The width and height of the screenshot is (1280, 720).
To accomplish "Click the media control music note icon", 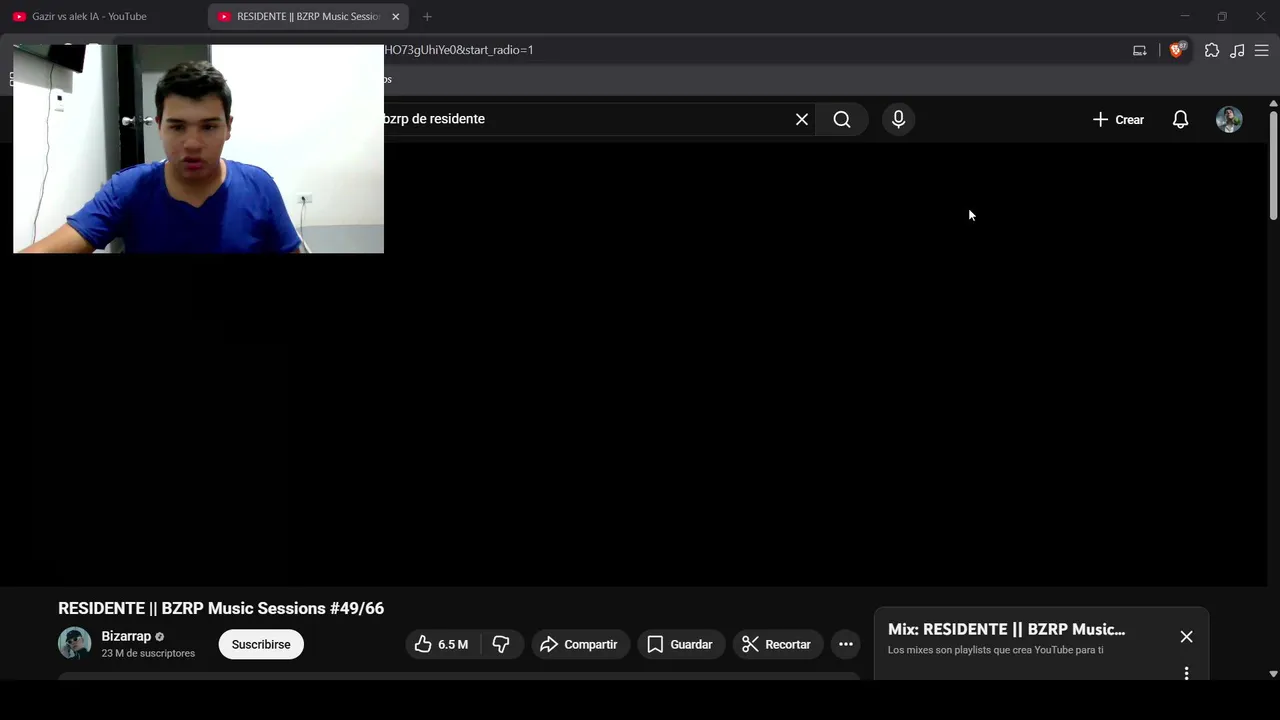I will pos(1237,50).
